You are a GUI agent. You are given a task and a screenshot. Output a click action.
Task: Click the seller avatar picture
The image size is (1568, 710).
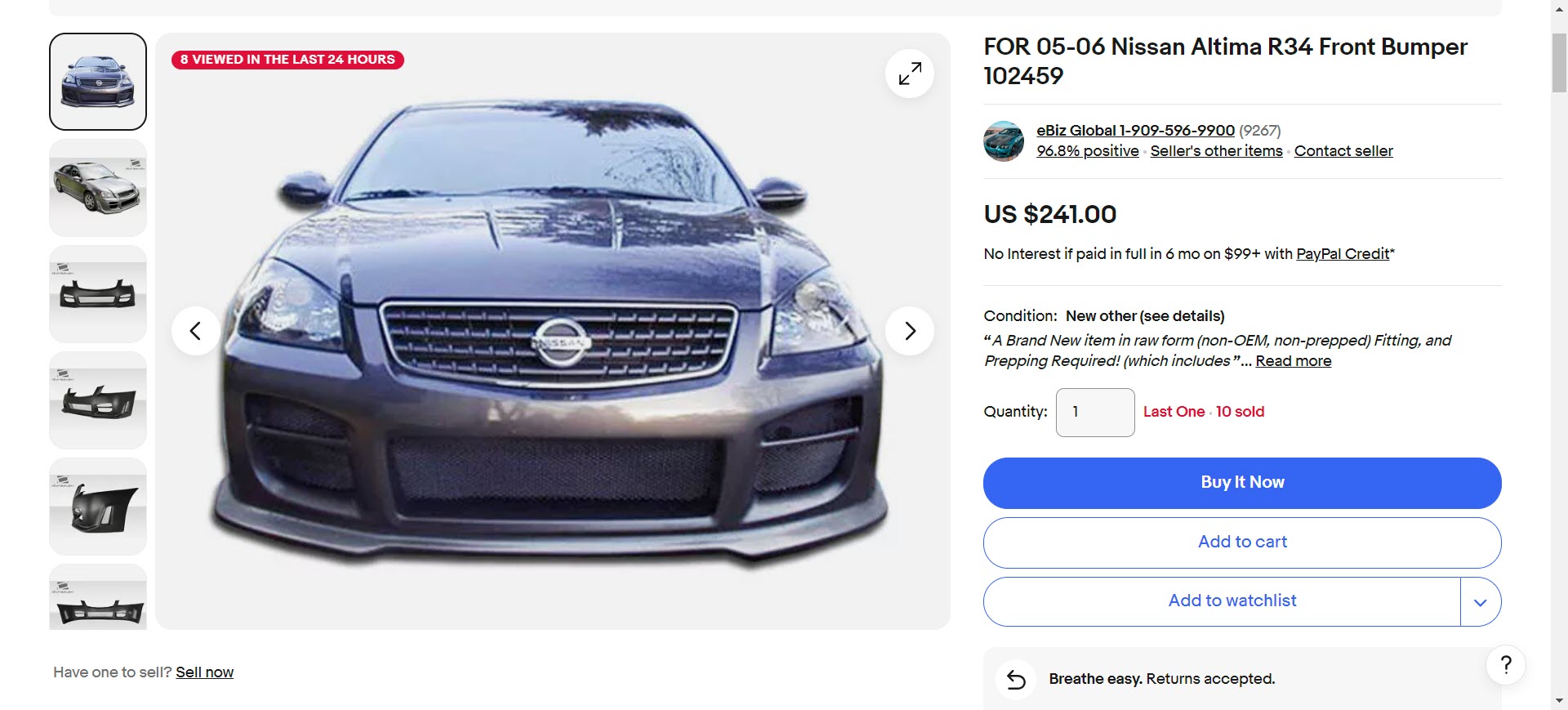point(1004,141)
